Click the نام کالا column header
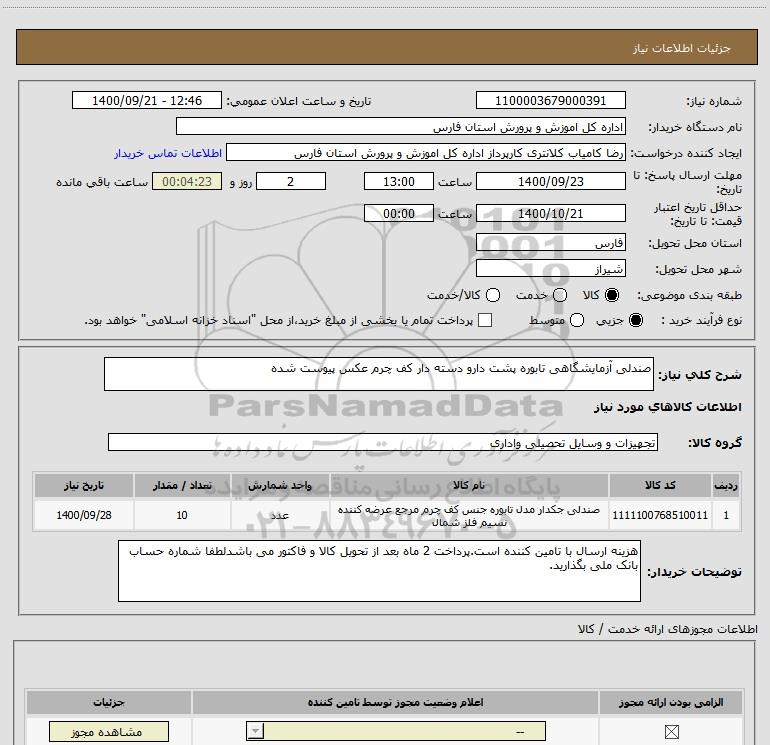770x745 pixels. [469, 486]
